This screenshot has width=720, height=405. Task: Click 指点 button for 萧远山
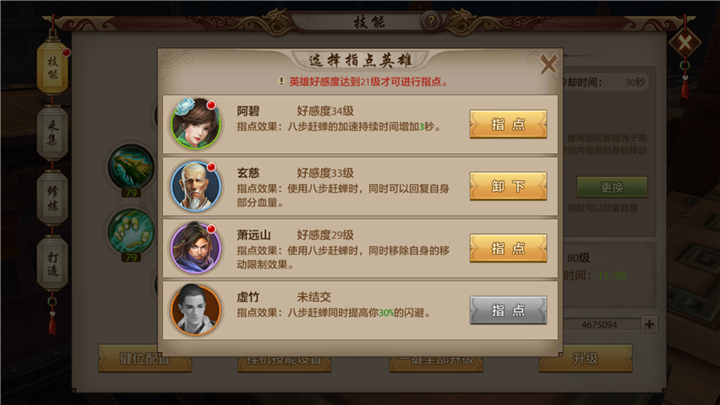(x=508, y=248)
